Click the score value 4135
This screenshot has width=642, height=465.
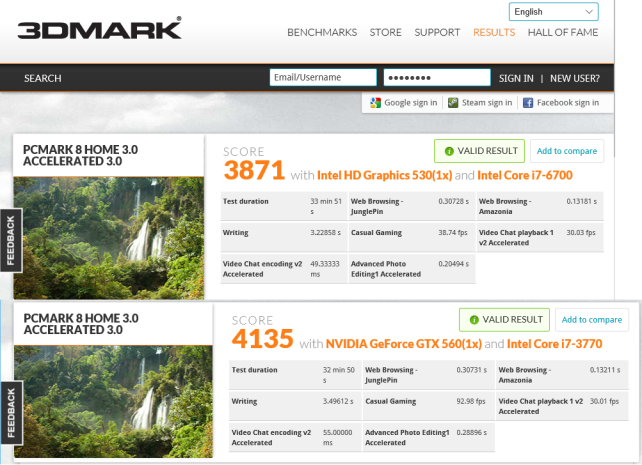[262, 339]
